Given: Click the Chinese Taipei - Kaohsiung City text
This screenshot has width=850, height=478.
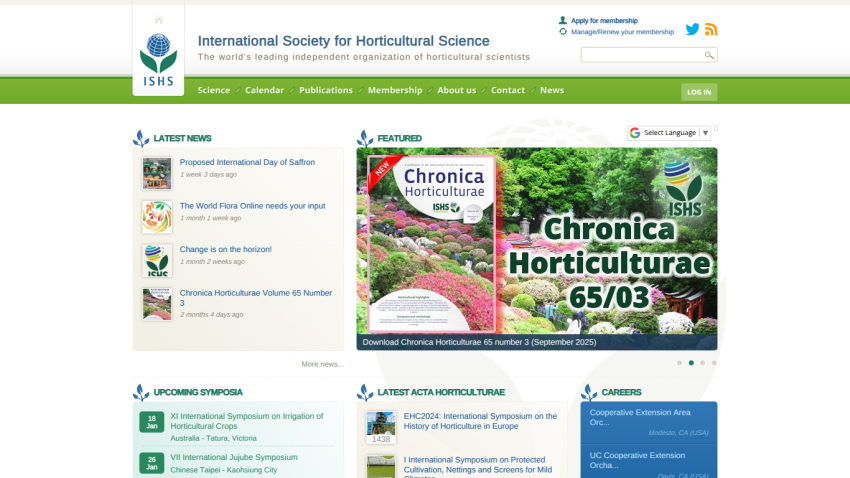Looking at the screenshot, I should (223, 470).
